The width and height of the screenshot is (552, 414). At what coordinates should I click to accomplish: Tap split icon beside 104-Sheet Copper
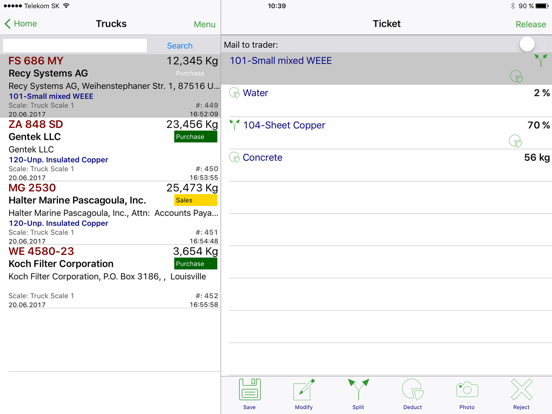(x=234, y=125)
